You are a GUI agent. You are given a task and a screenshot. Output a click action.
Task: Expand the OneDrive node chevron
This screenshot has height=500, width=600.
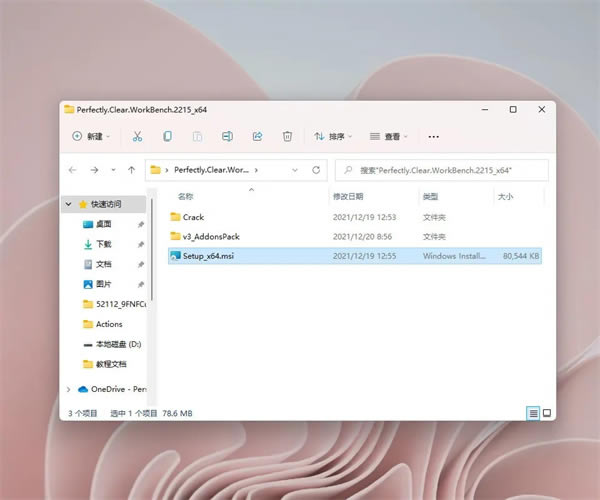coord(68,389)
